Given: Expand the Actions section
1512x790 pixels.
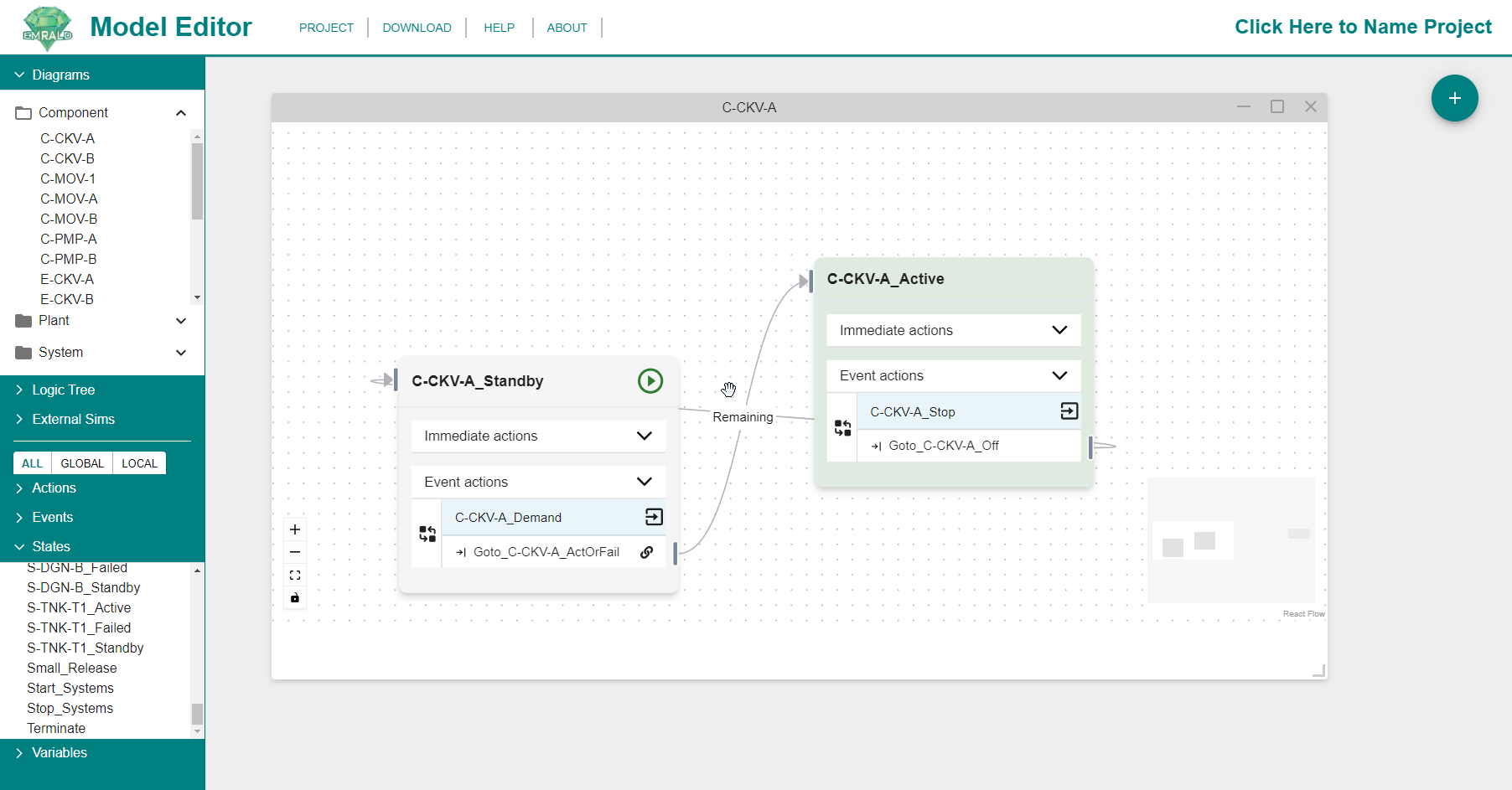Looking at the screenshot, I should tap(19, 488).
